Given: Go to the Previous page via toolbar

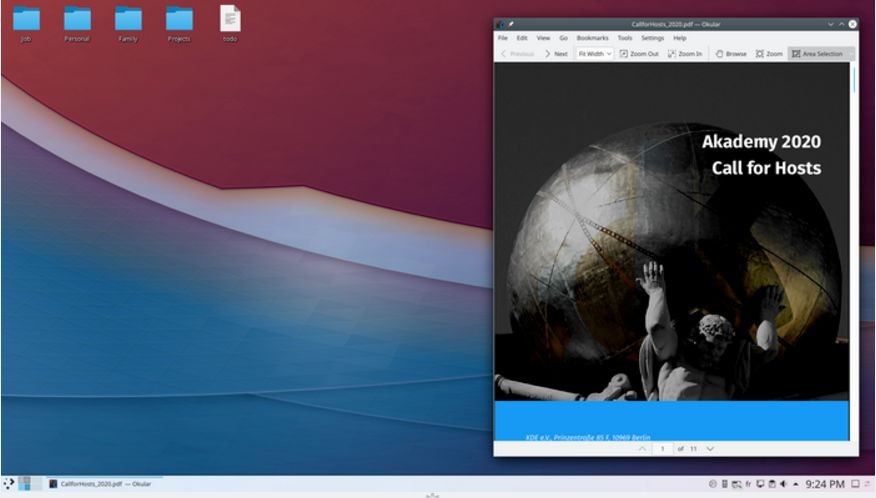Looking at the screenshot, I should [517, 54].
